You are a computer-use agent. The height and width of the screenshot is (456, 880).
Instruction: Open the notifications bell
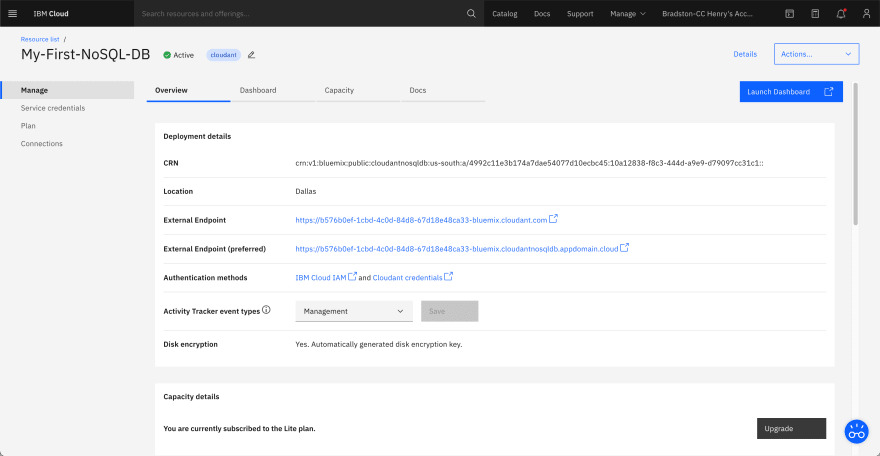pos(841,13)
